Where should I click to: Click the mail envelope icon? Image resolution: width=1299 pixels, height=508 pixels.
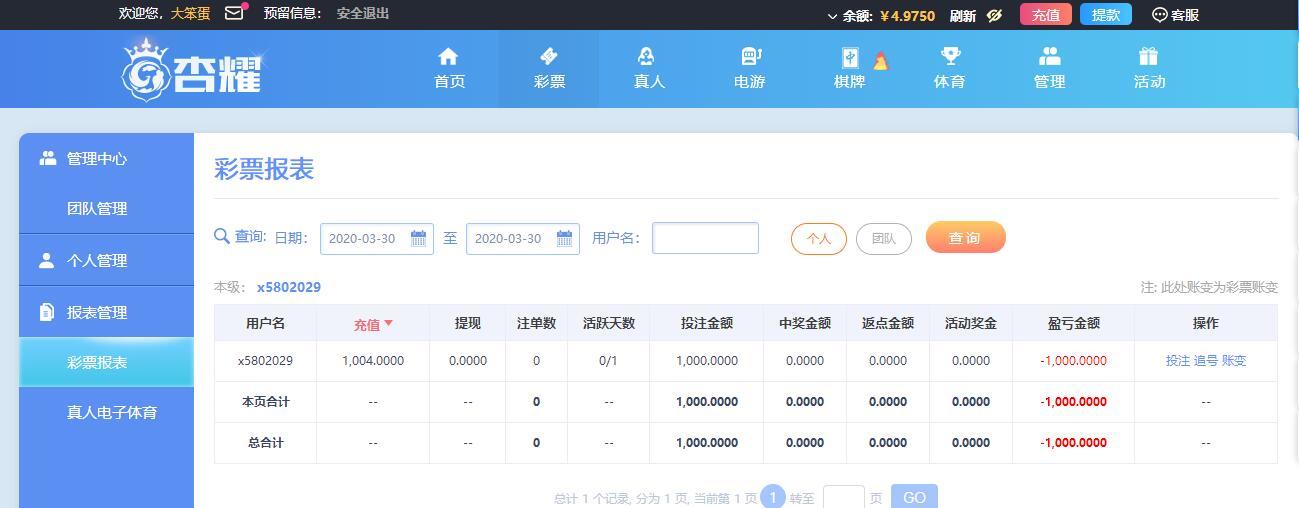(x=234, y=14)
